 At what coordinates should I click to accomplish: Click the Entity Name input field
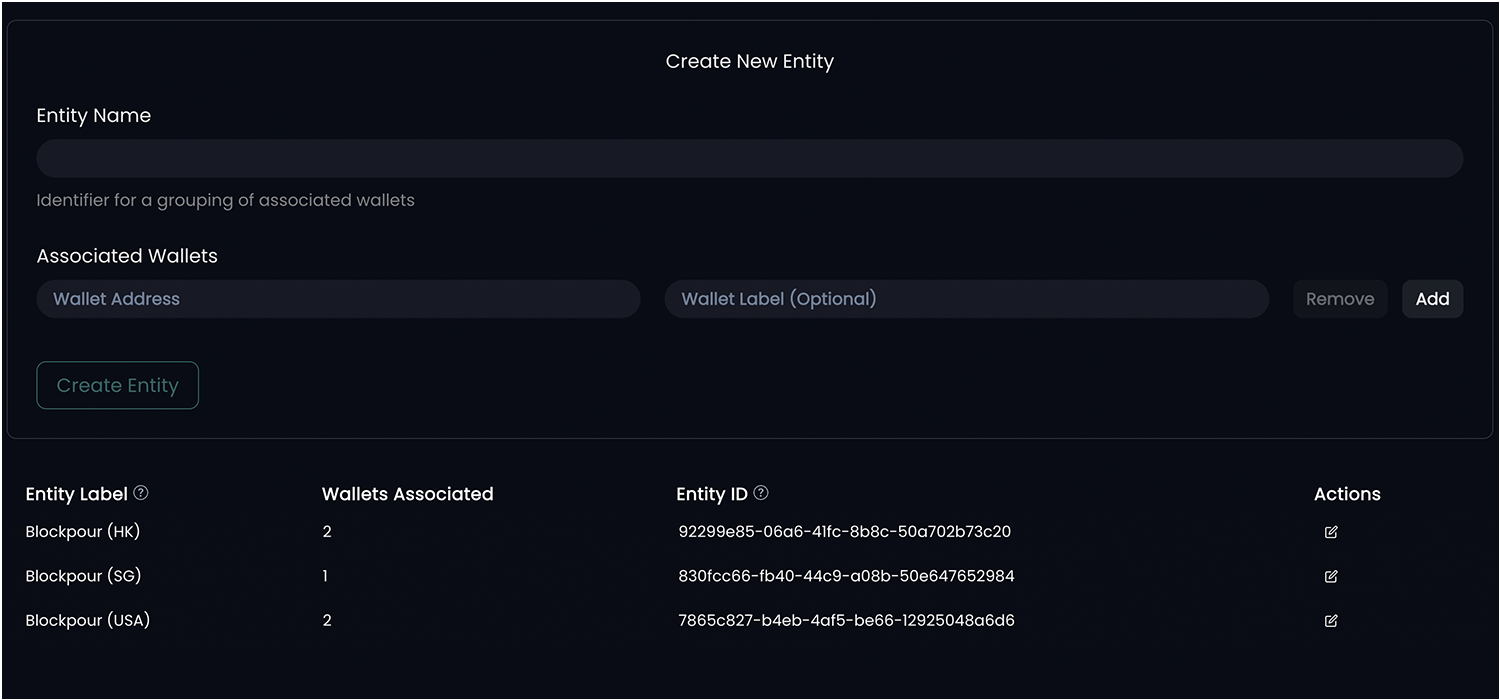click(x=750, y=159)
